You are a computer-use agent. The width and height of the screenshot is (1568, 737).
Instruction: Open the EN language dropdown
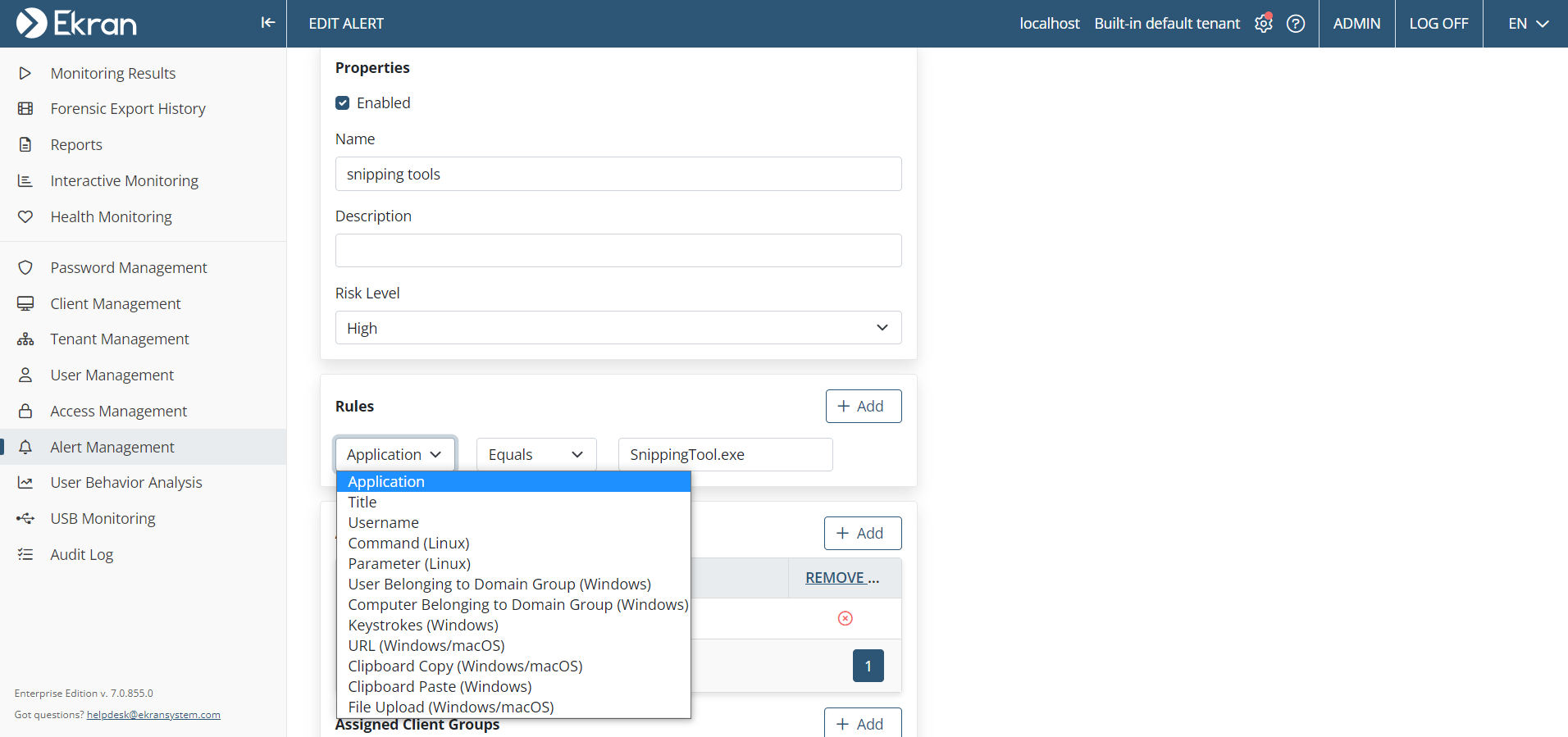(x=1528, y=24)
